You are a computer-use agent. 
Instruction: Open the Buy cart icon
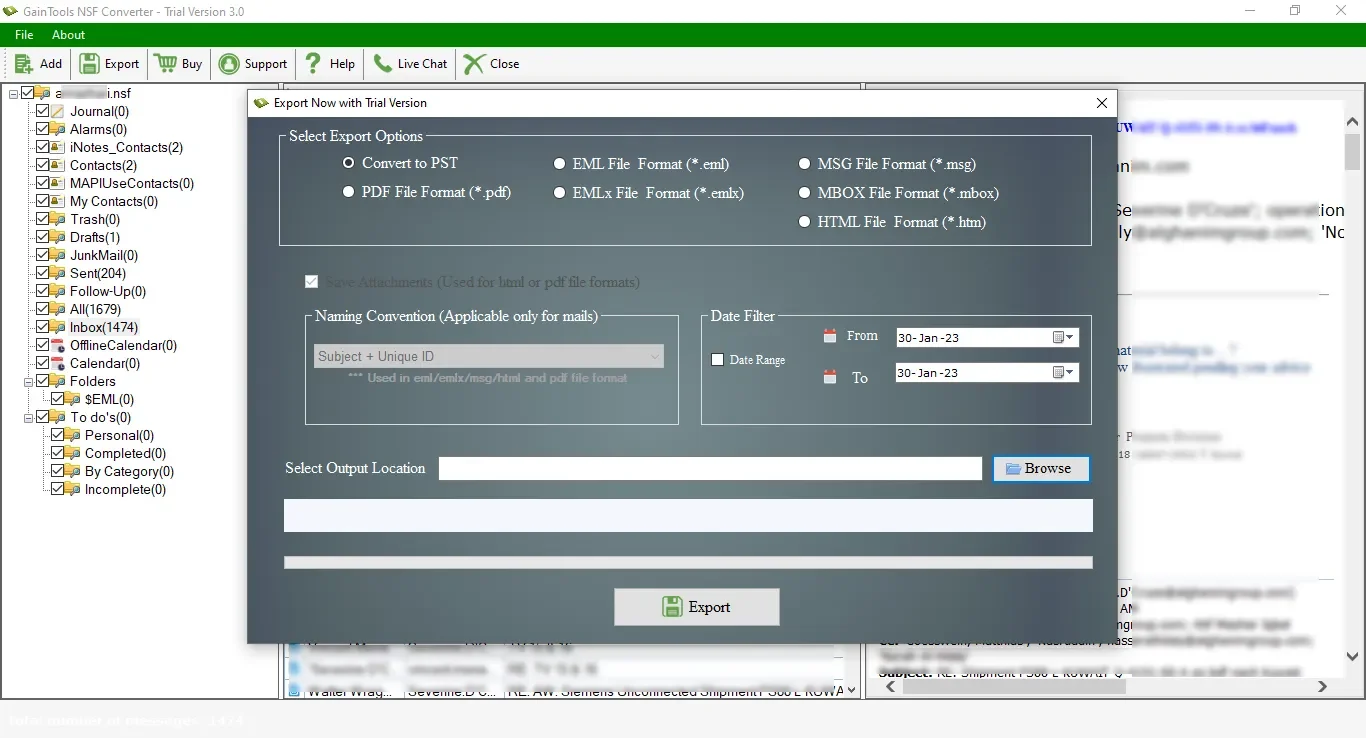click(166, 64)
